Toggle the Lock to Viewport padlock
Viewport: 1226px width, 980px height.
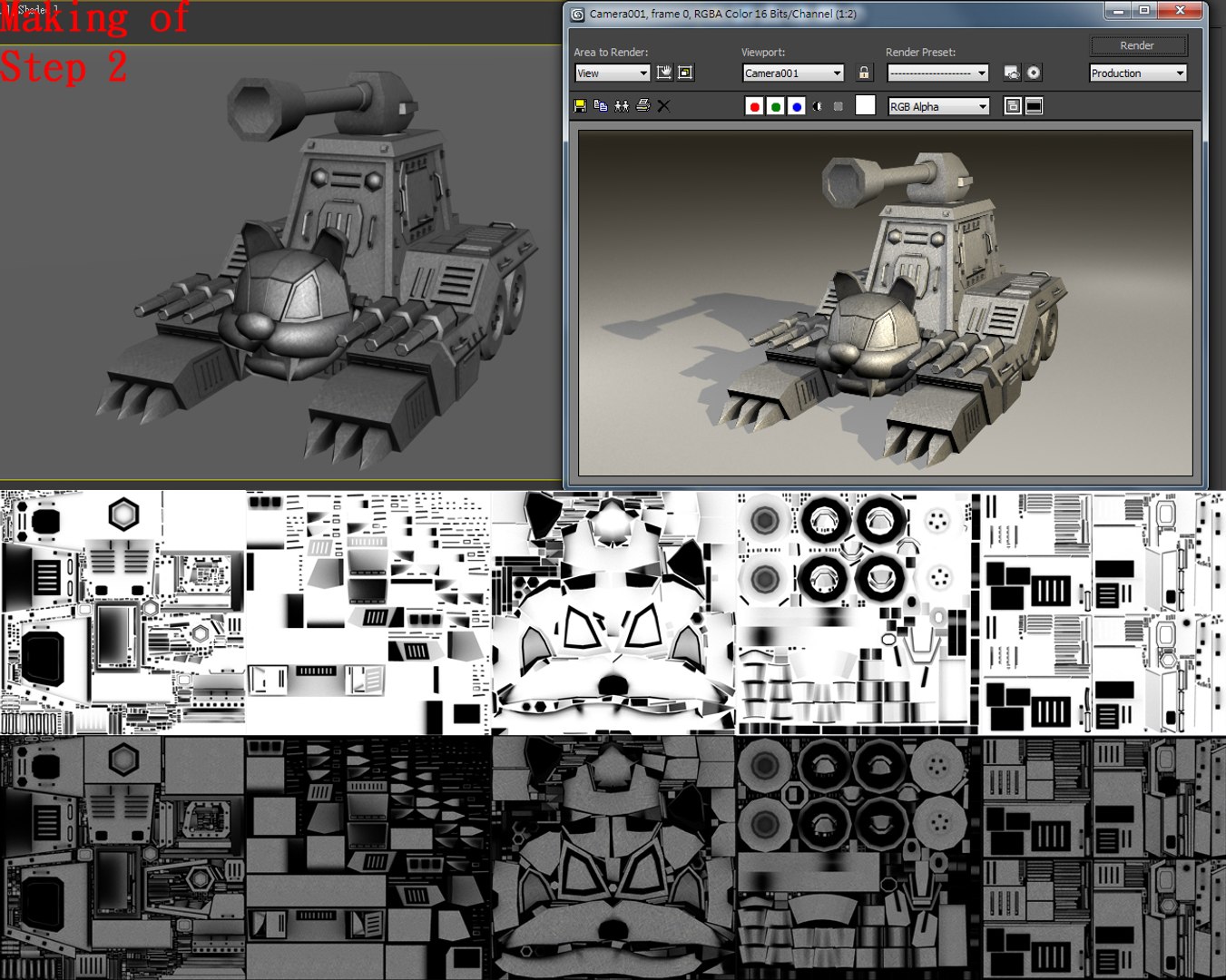coord(864,73)
